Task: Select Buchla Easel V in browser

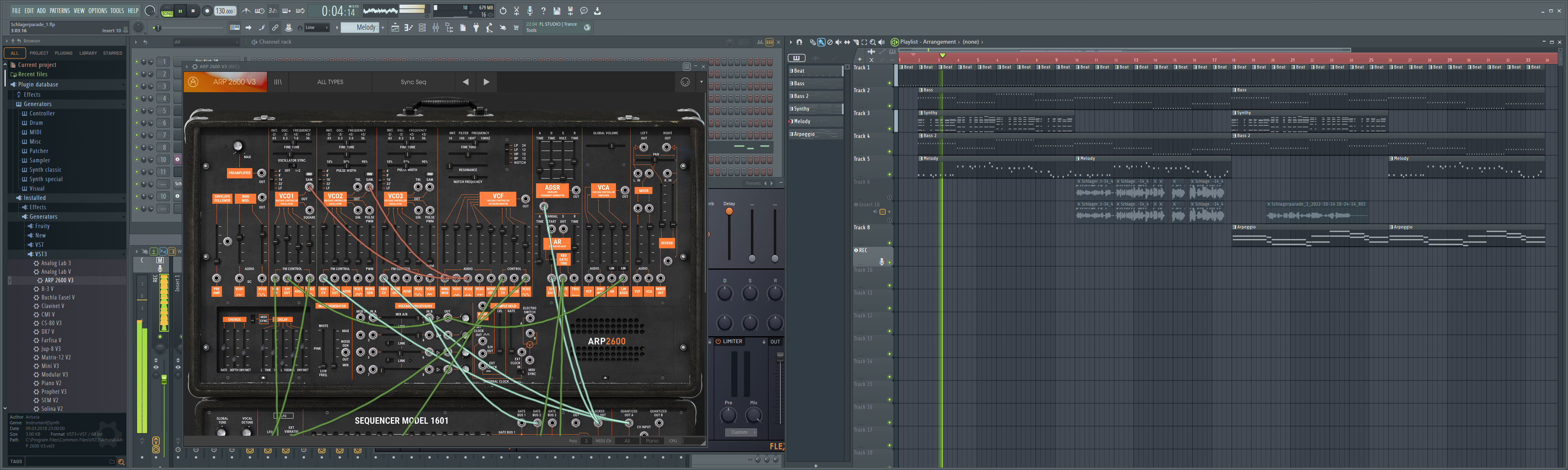Action: pyautogui.click(x=58, y=297)
